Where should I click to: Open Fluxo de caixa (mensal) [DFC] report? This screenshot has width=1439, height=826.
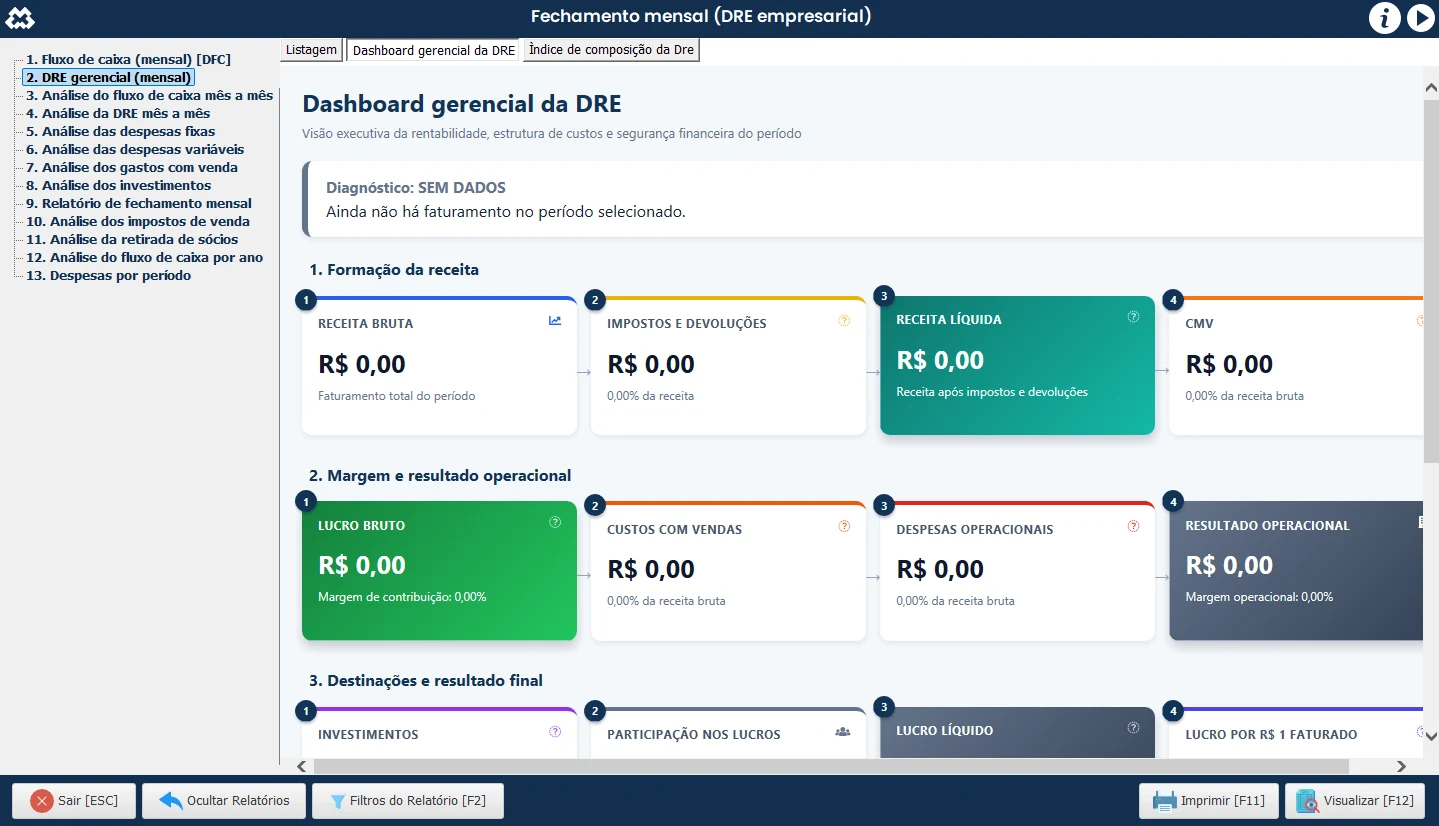point(128,60)
